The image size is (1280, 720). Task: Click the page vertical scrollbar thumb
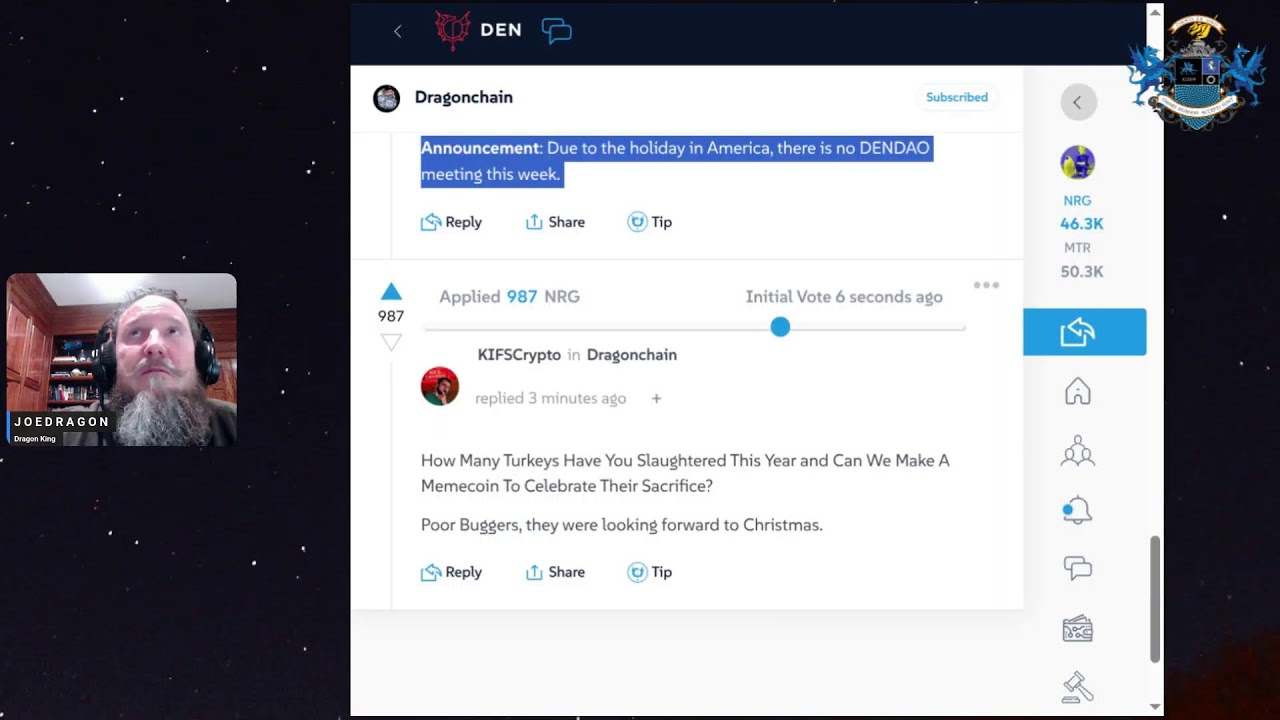point(1155,599)
